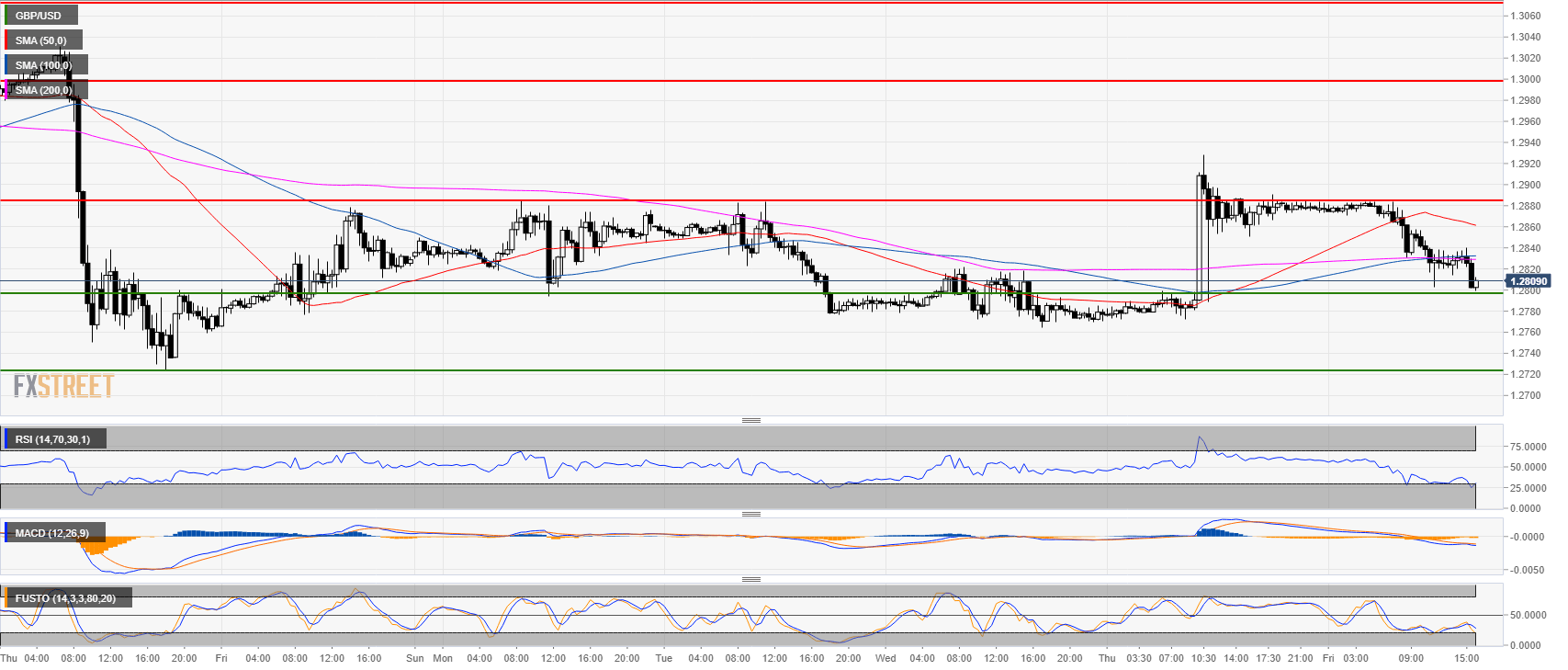Click the divider handle above the MACD pane
This screenshot has height=670, width=1568.
pyautogui.click(x=750, y=514)
